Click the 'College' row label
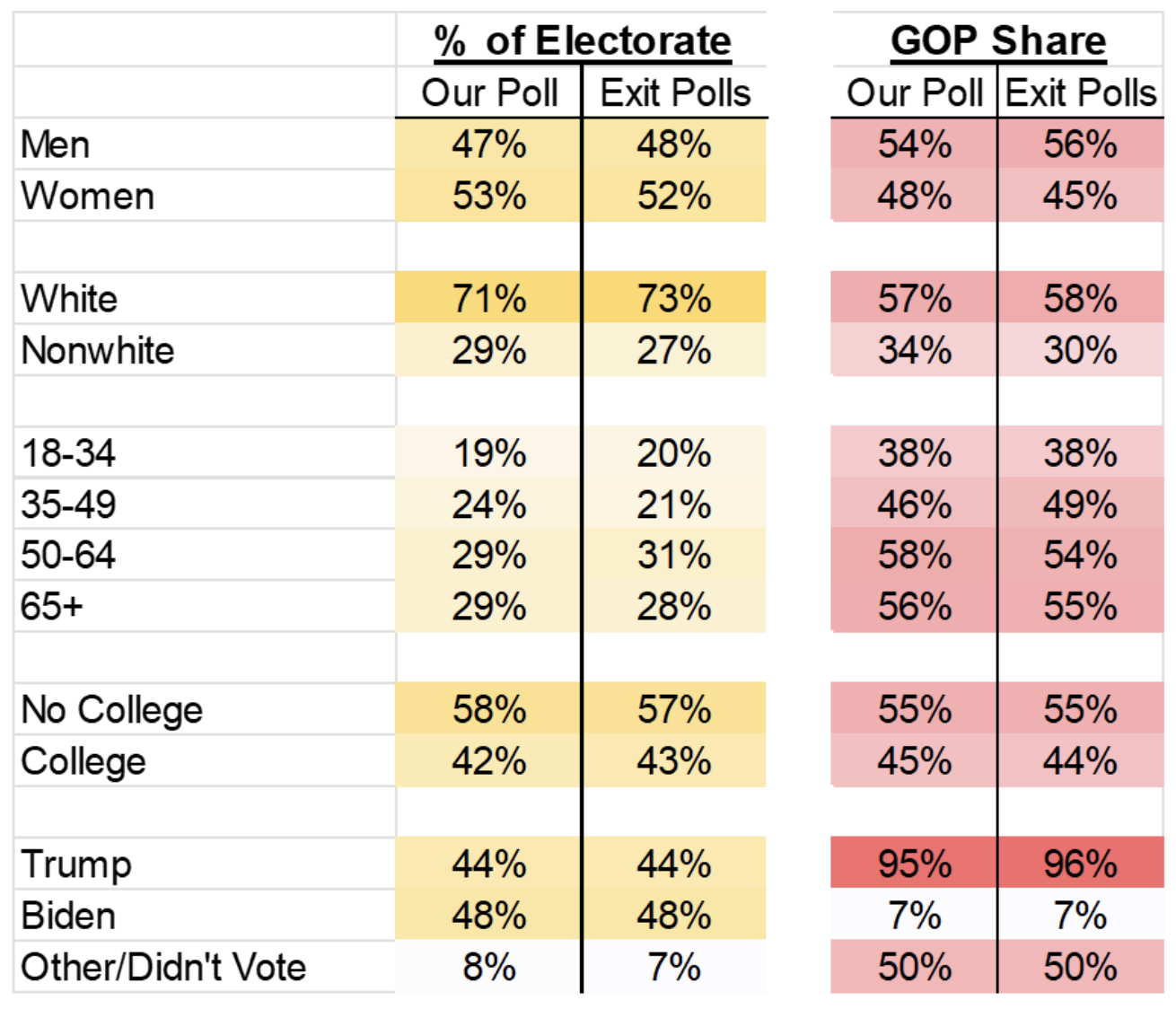This screenshot has width=1176, height=1009. tap(83, 762)
